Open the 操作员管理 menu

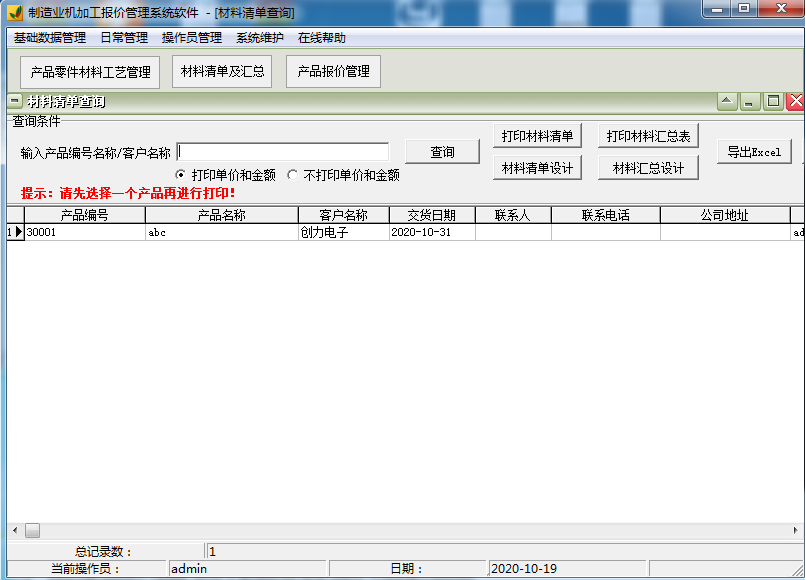point(192,38)
